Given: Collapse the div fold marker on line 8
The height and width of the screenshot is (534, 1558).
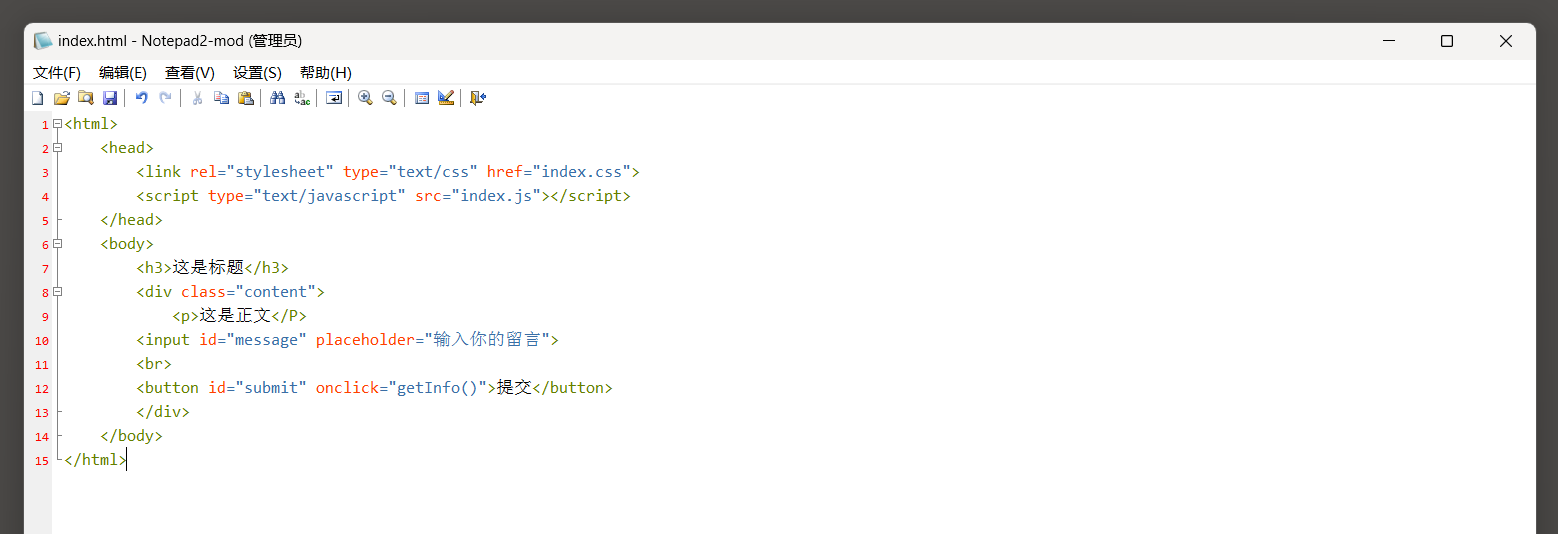Looking at the screenshot, I should click(57, 292).
